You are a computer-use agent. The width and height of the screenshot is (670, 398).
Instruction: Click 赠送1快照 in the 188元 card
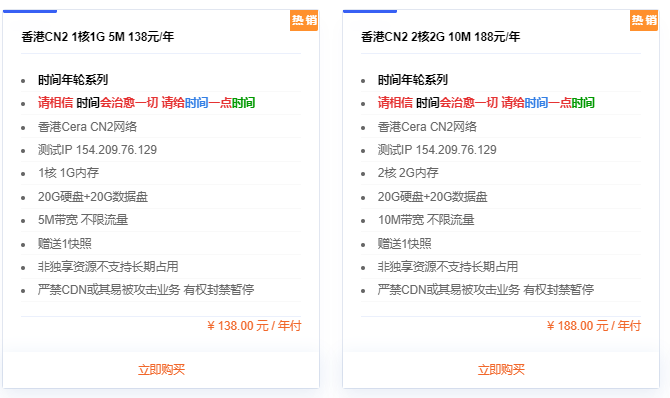click(404, 244)
